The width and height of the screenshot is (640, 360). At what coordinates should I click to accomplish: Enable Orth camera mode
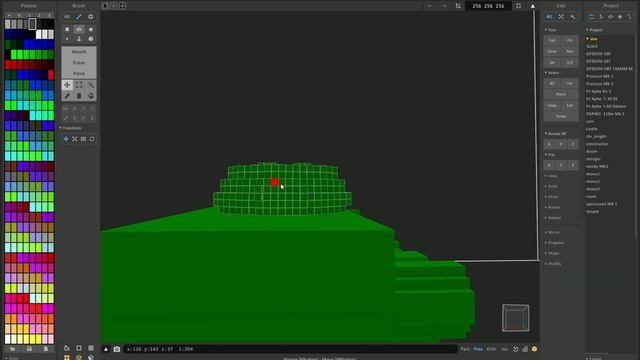491,349
